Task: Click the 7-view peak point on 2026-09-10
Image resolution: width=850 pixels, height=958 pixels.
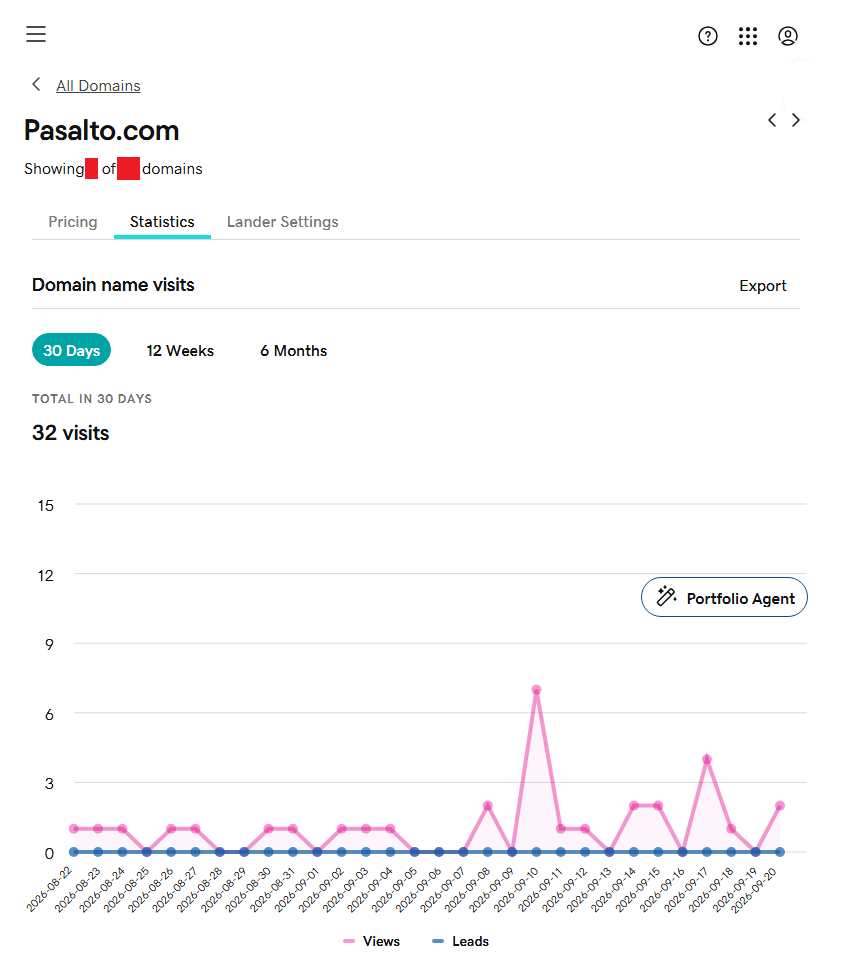Action: click(536, 690)
